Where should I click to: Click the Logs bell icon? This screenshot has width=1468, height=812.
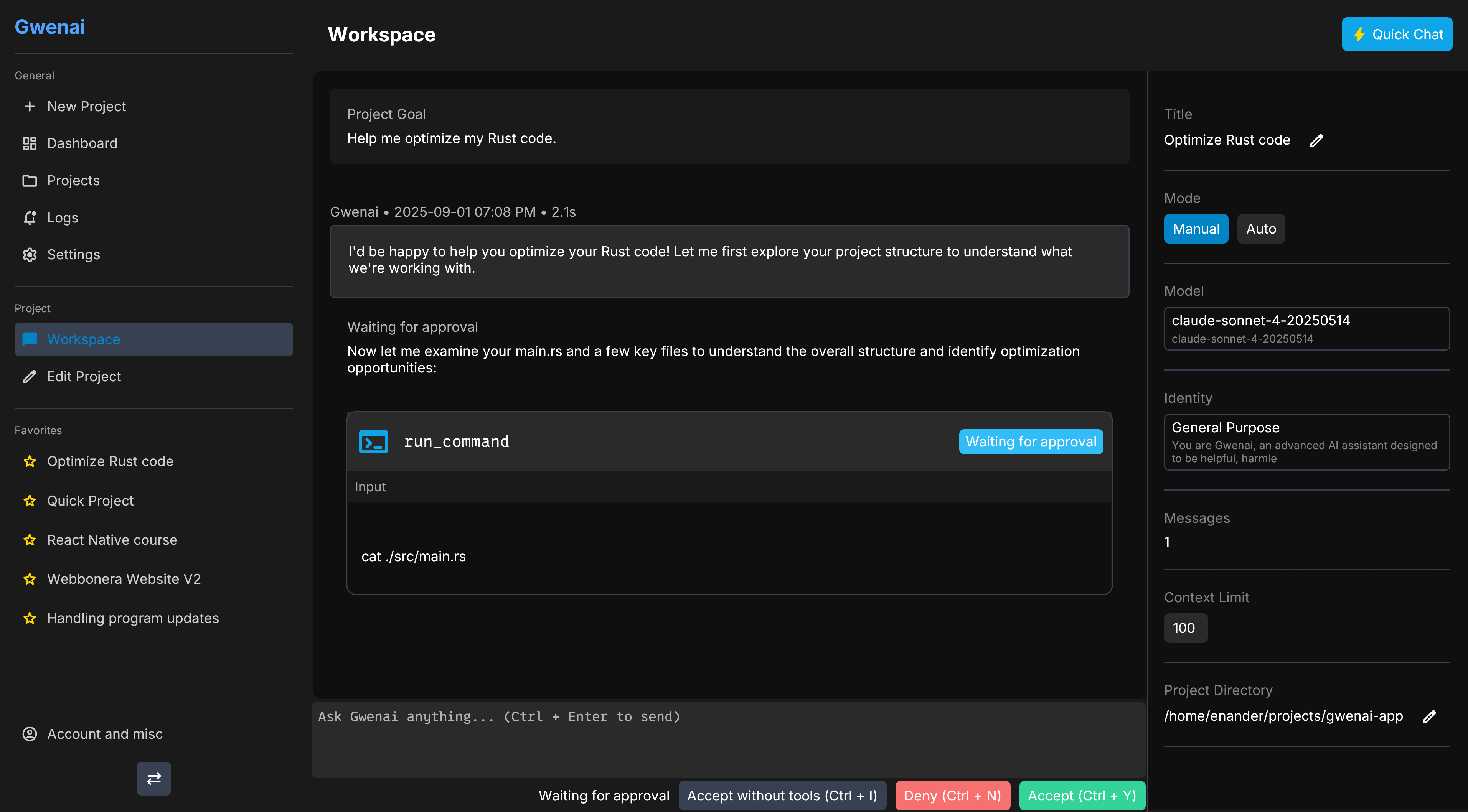30,218
